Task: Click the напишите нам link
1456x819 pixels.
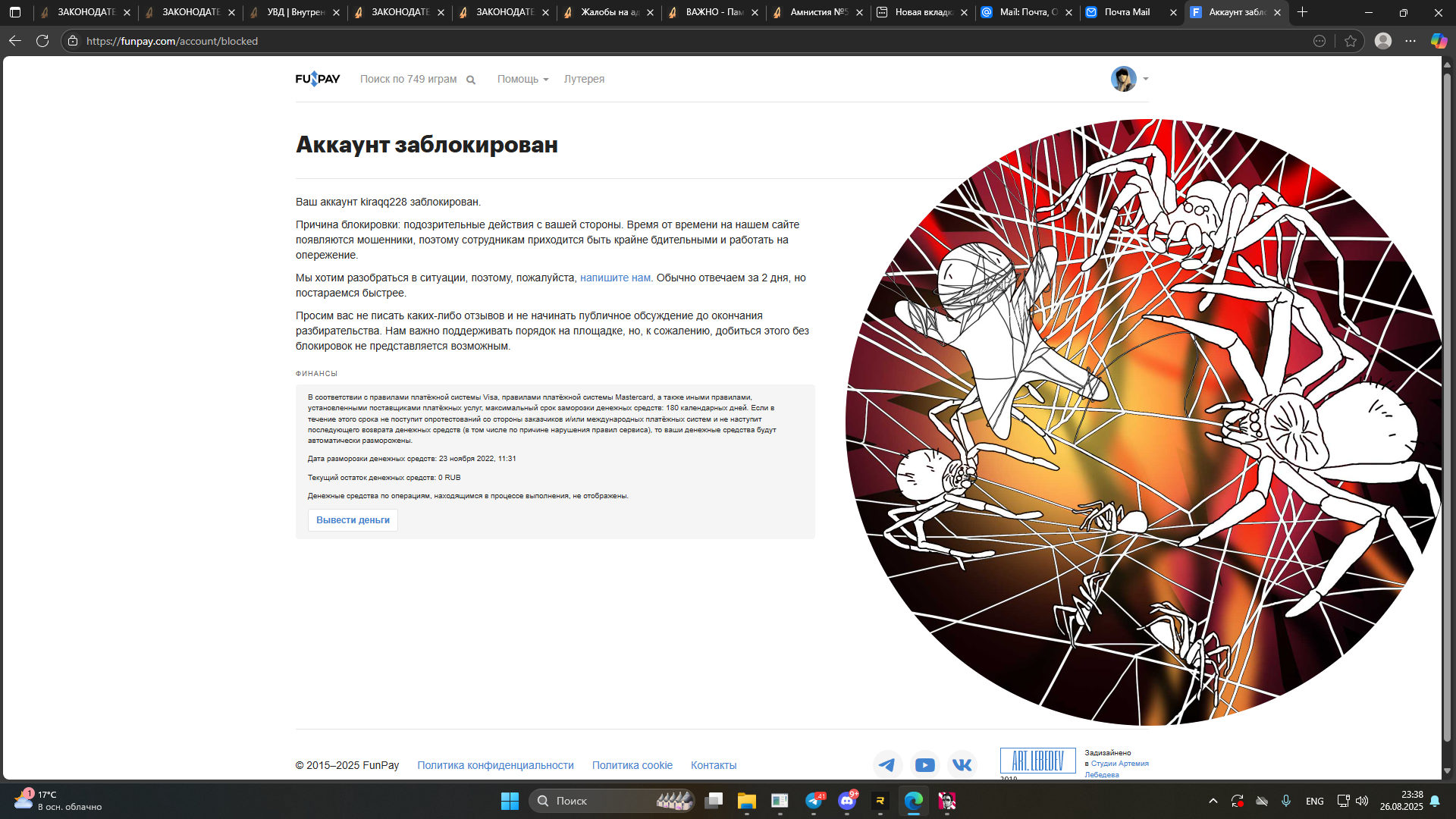Action: 615,278
